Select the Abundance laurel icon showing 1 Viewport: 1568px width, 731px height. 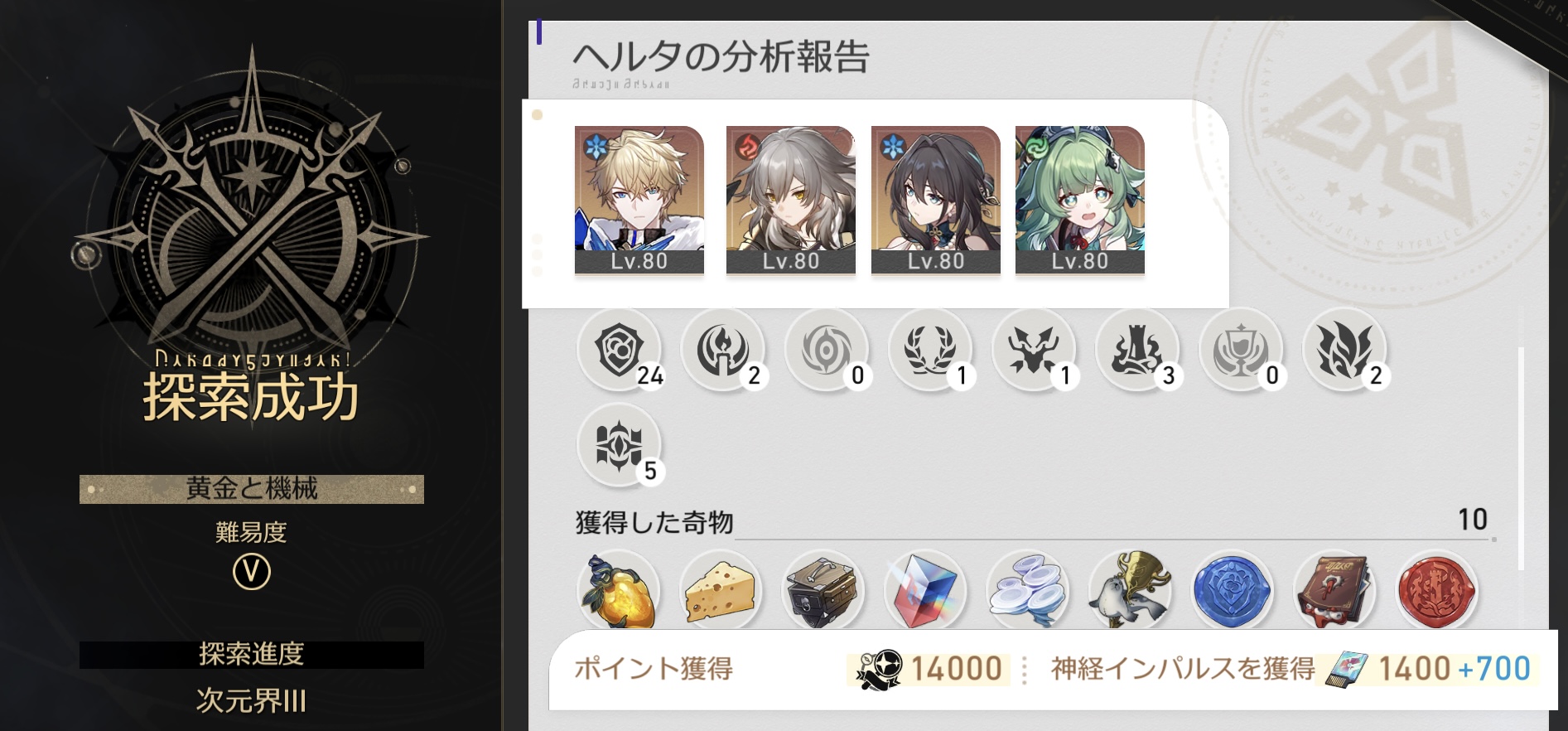point(930,350)
